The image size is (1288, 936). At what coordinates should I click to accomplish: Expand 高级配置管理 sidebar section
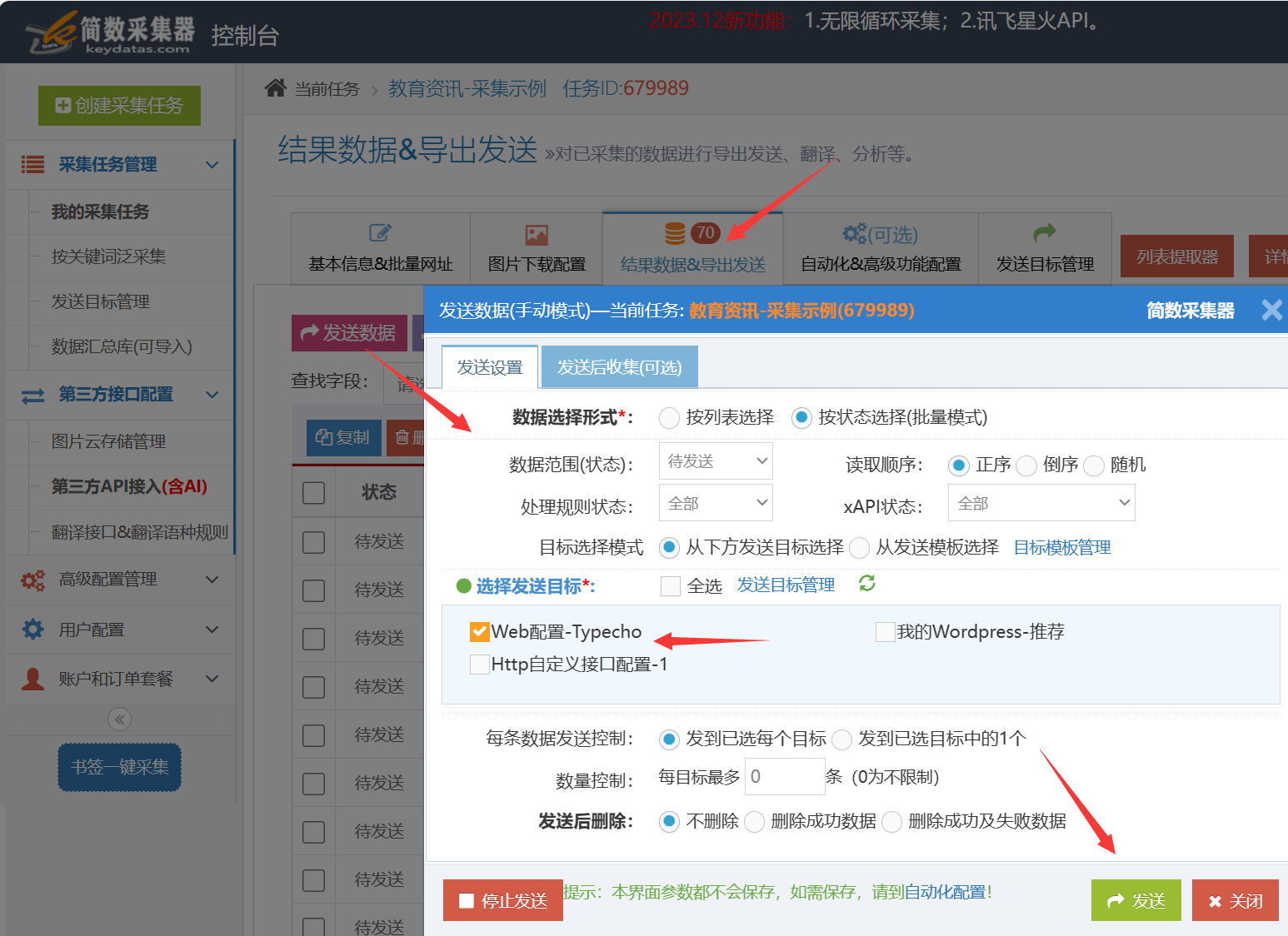(212, 580)
